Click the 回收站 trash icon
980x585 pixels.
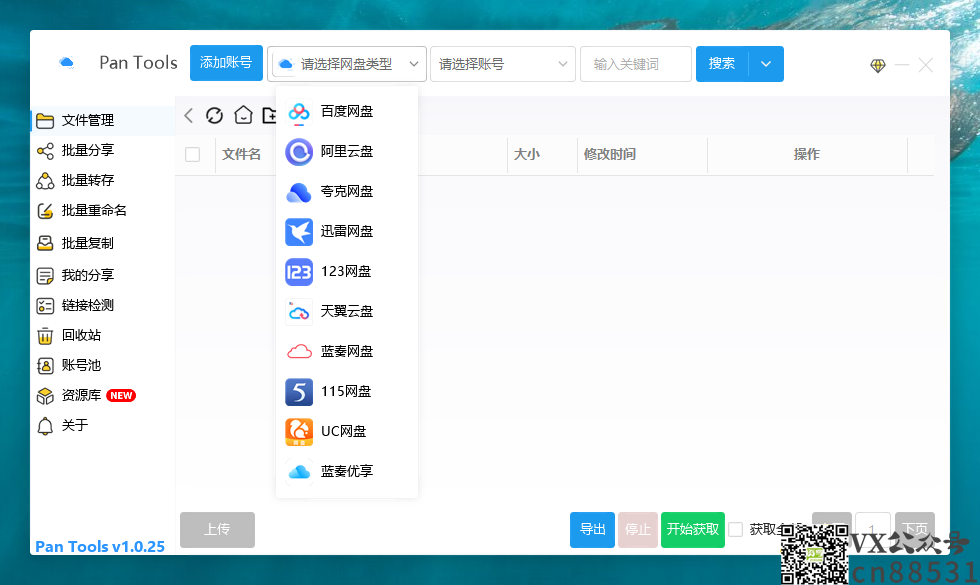click(x=45, y=336)
